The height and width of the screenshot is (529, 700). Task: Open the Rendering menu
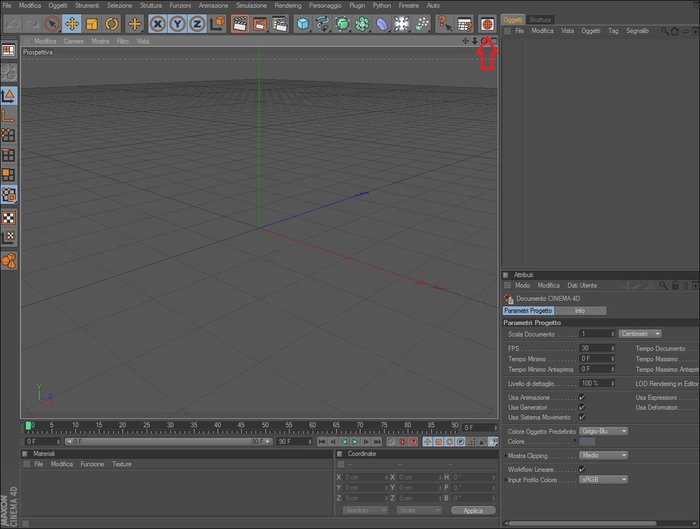(x=288, y=5)
